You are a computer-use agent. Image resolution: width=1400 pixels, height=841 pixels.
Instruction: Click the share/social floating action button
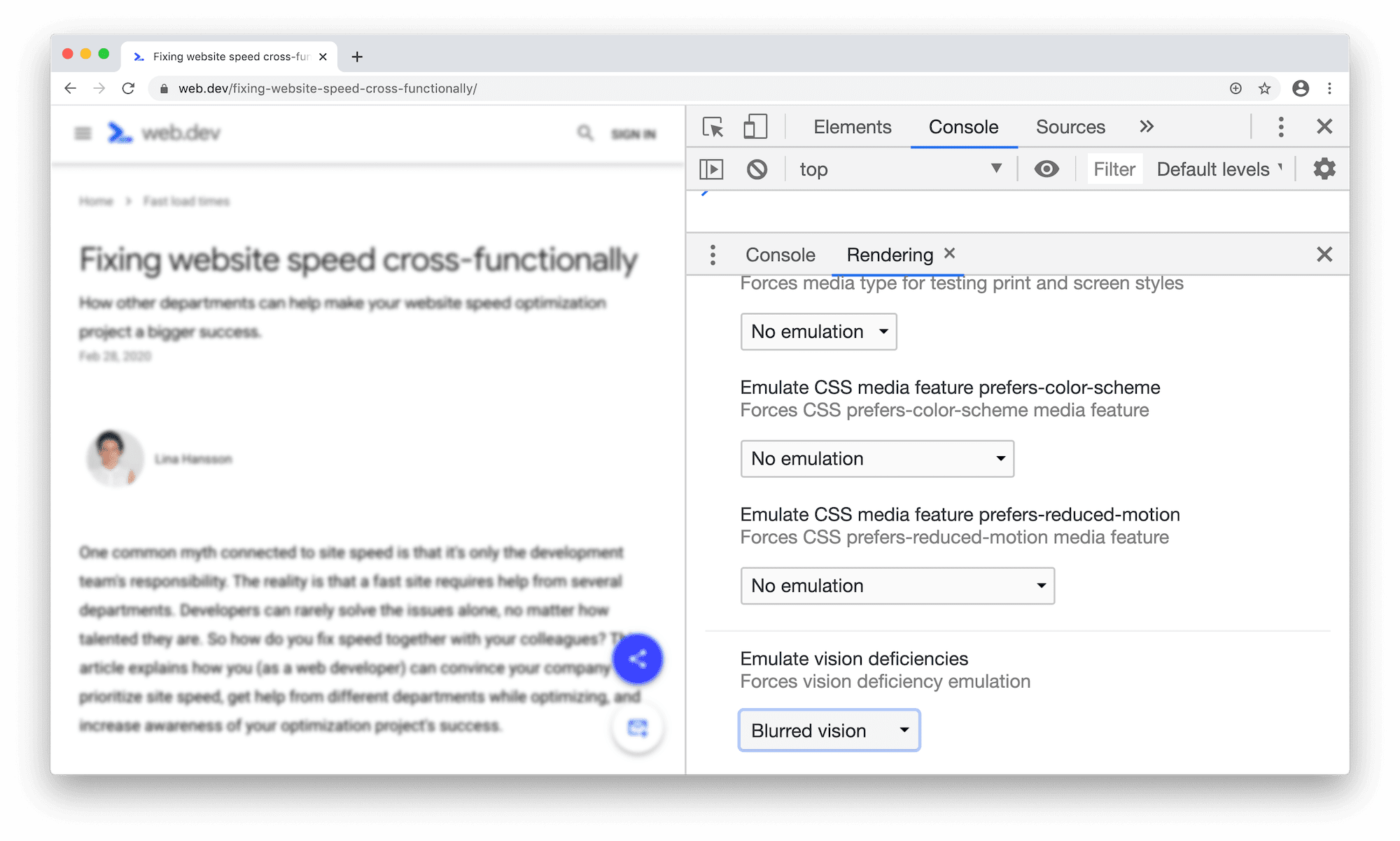tap(637, 659)
